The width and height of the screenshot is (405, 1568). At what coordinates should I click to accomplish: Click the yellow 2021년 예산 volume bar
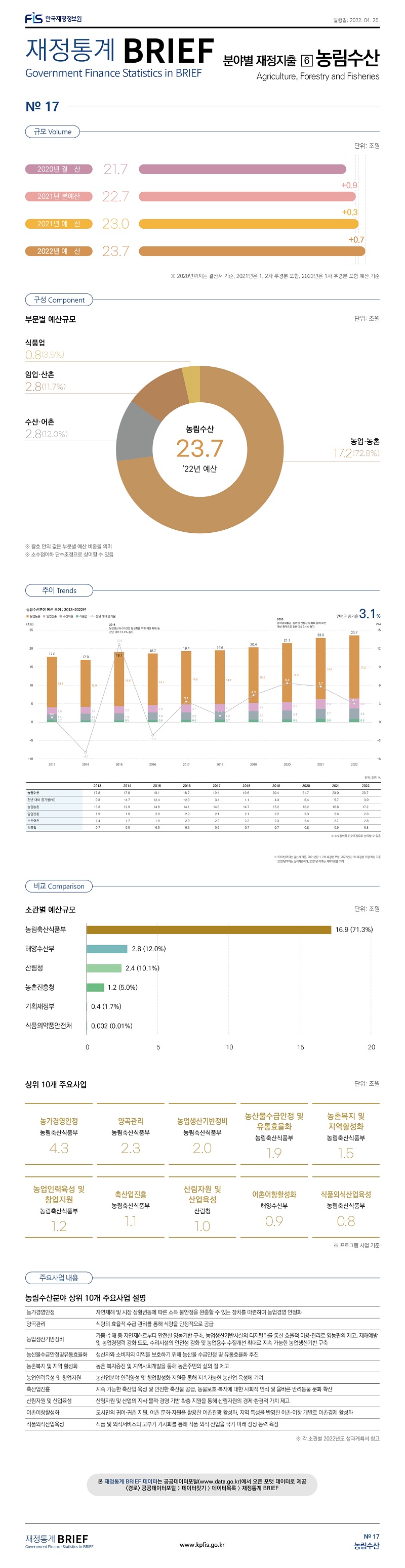(249, 224)
